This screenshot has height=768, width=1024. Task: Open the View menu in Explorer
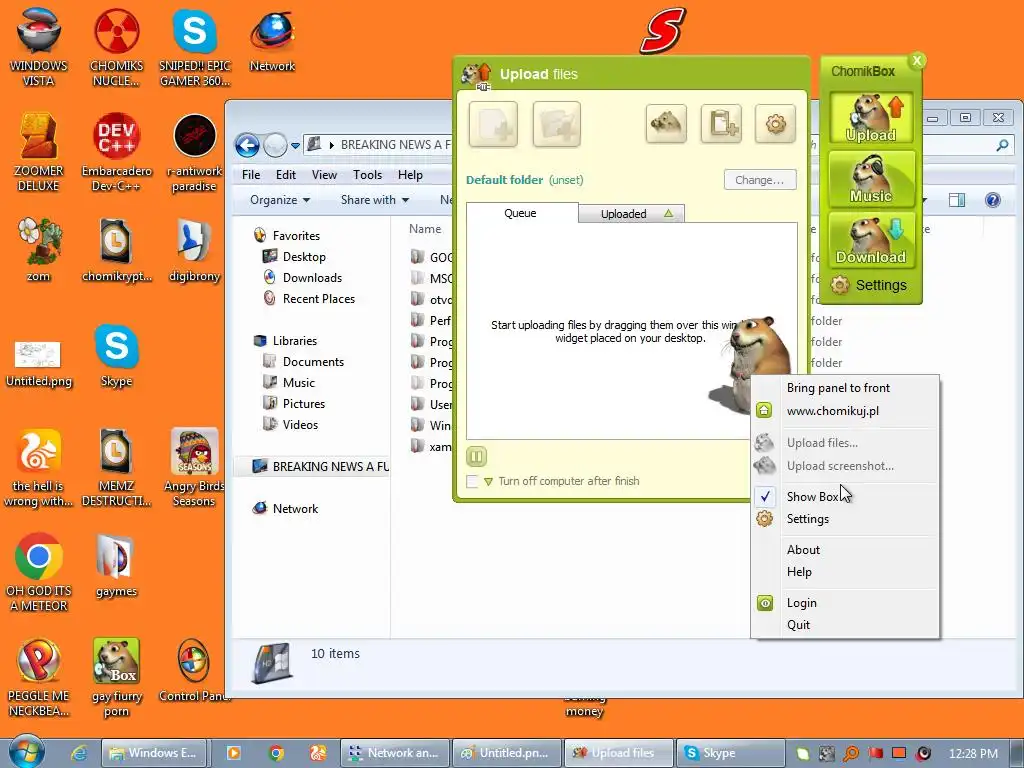point(324,175)
